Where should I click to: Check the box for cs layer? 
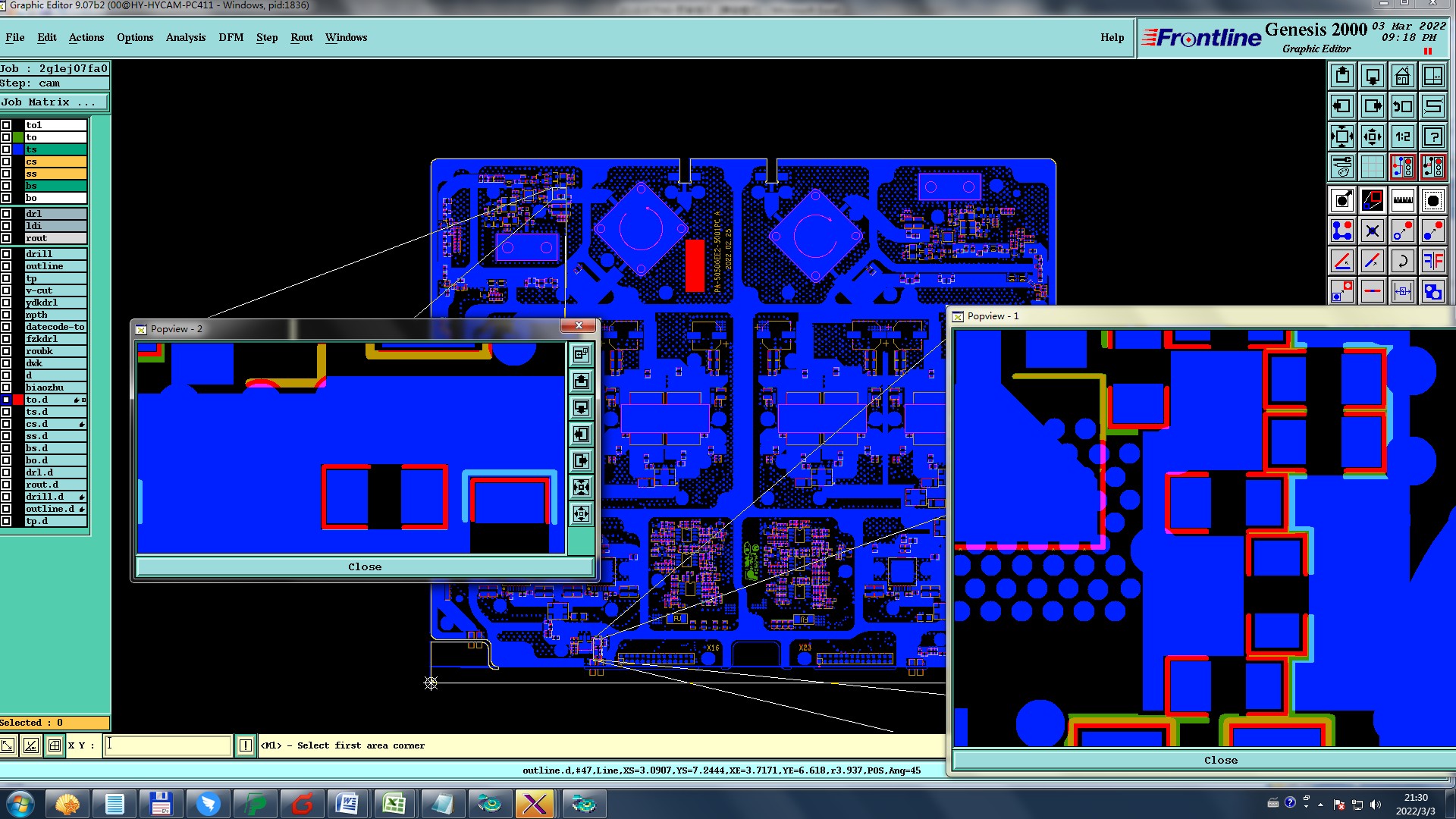point(6,162)
